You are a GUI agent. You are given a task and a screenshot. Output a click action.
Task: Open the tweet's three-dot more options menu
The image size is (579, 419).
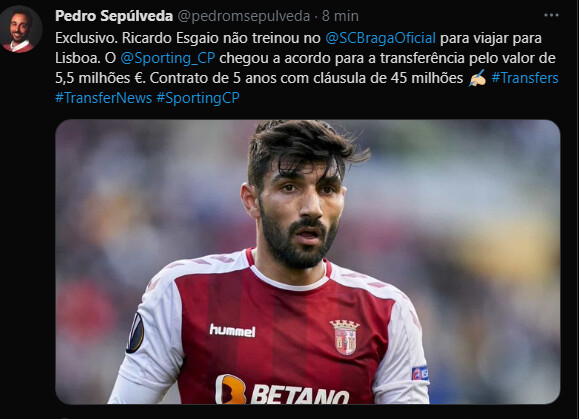(x=551, y=16)
